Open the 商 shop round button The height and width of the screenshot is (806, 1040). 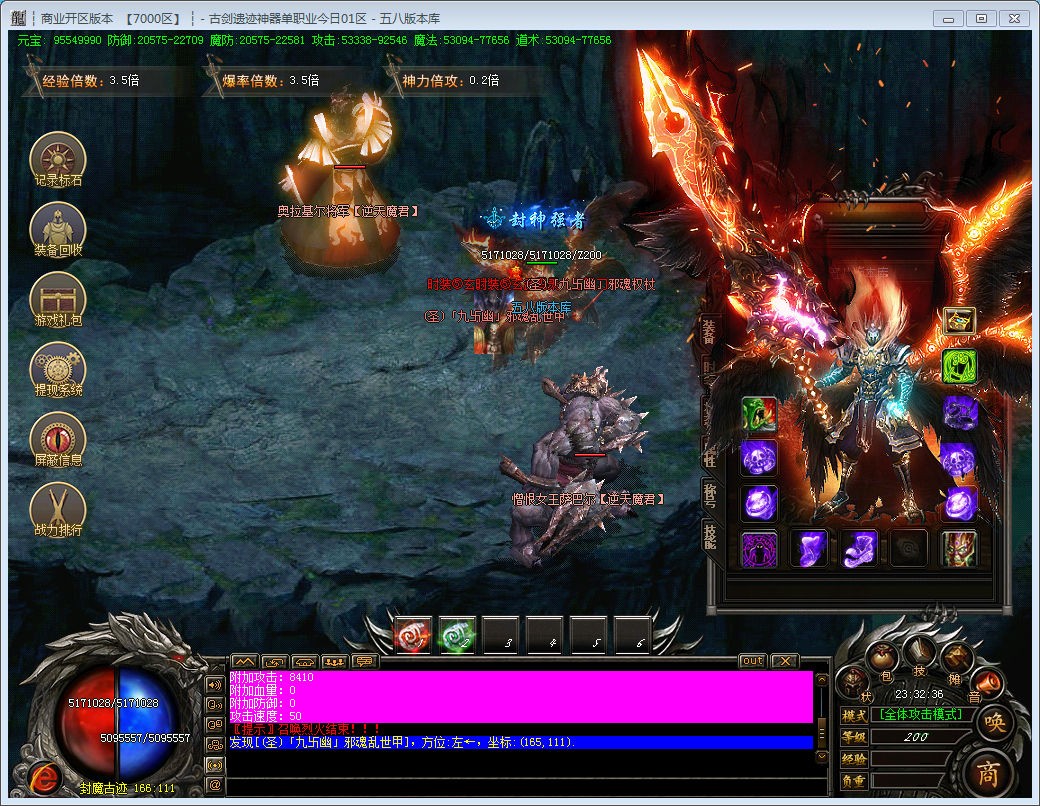988,773
